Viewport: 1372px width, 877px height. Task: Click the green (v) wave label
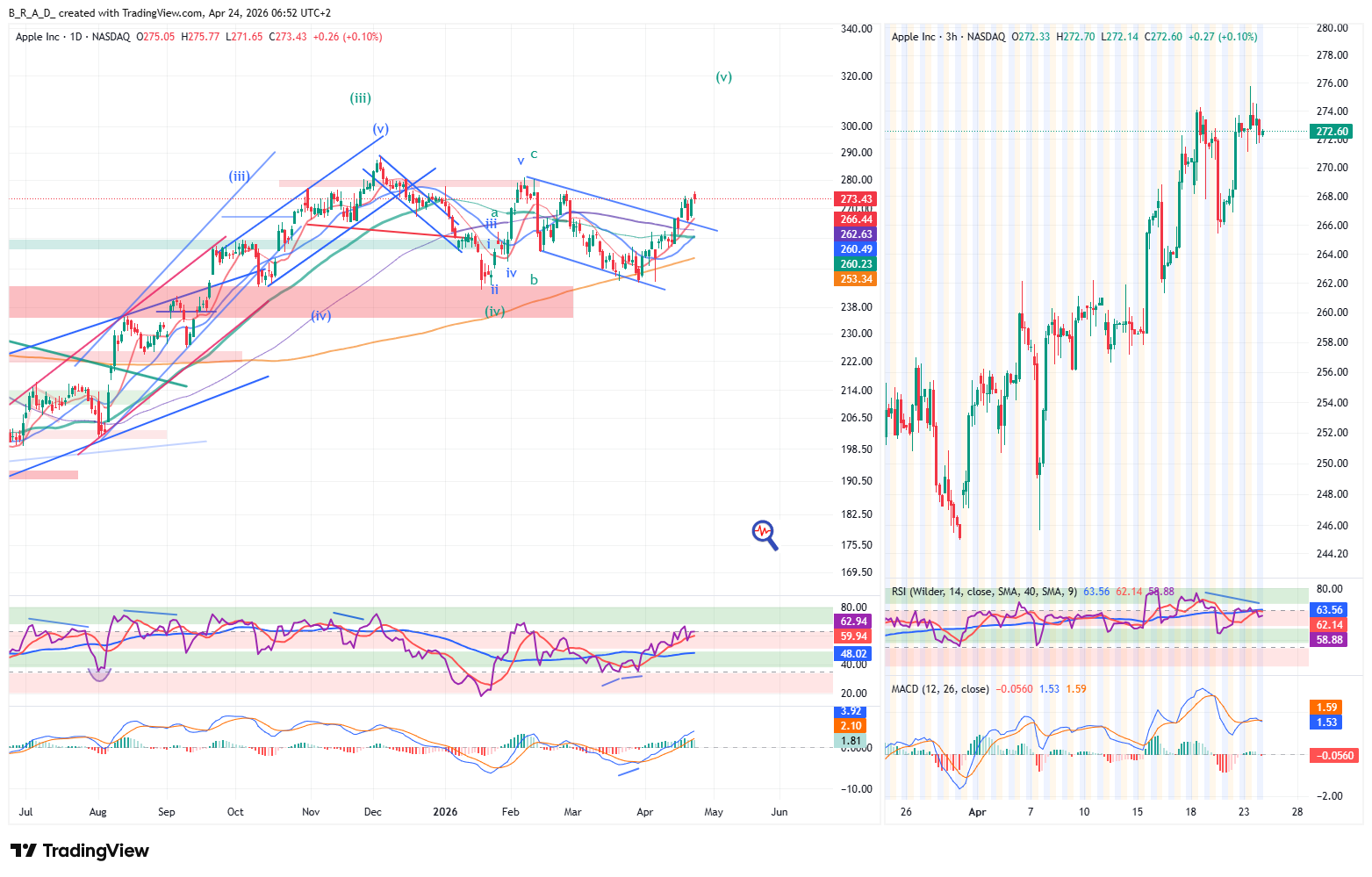coord(723,77)
